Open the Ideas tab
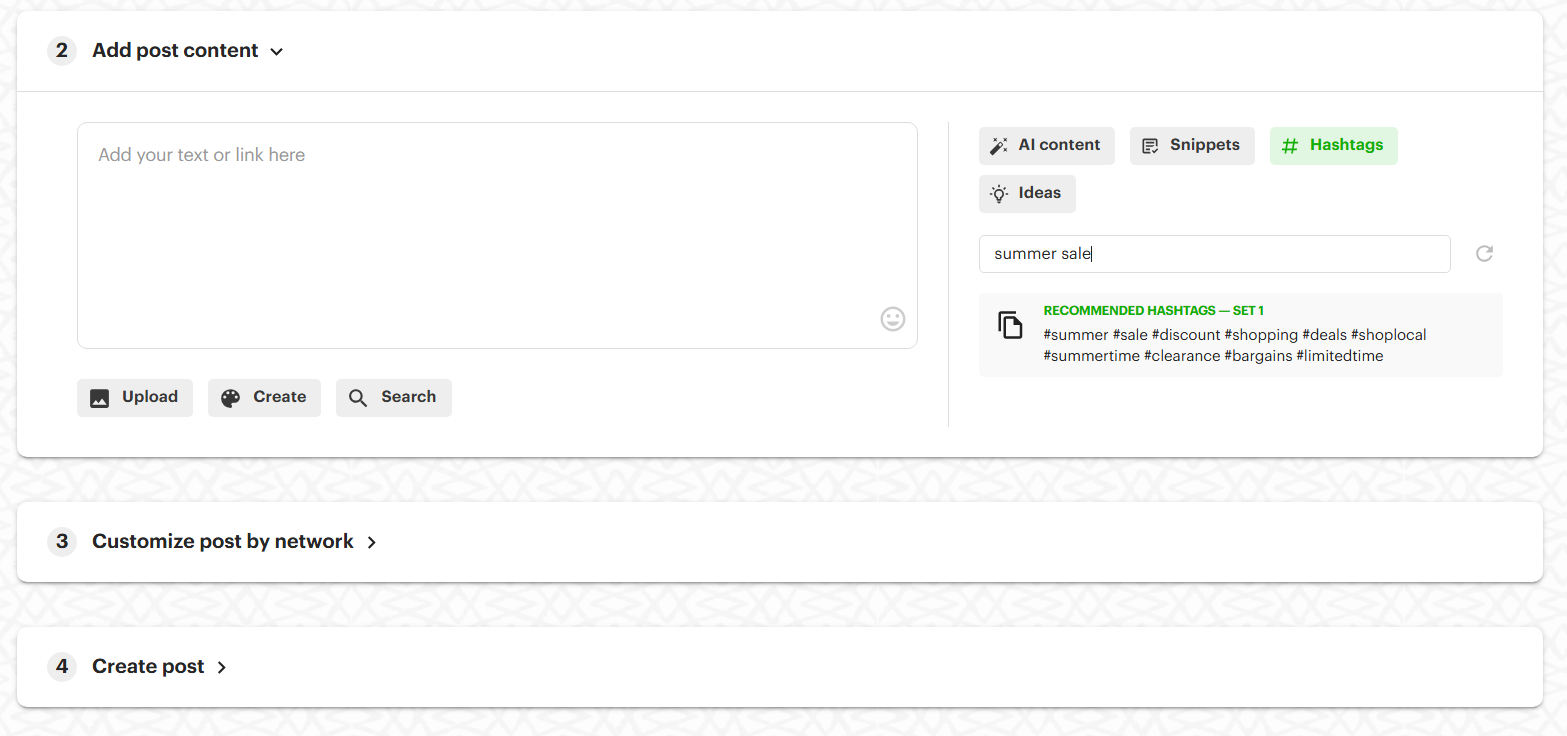Viewport: 1567px width, 736px height. [1027, 194]
